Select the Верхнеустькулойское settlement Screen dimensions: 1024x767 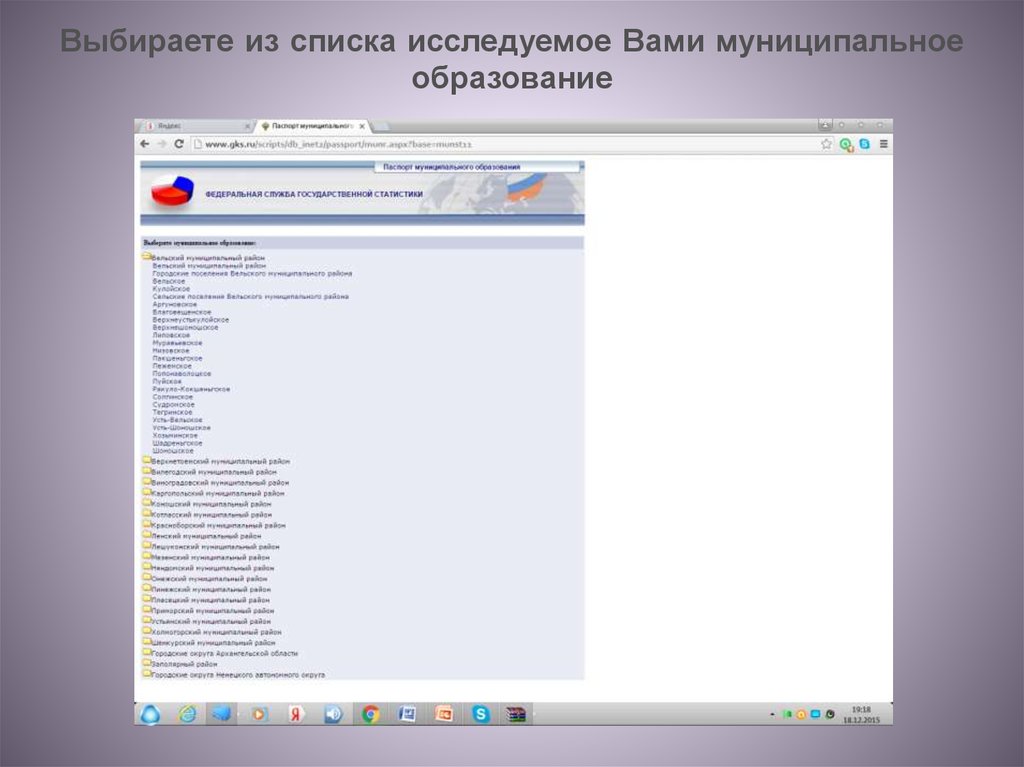click(x=191, y=320)
